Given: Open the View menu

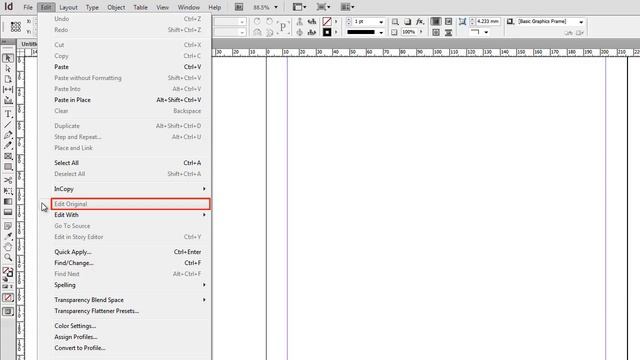Looking at the screenshot, I should click(162, 7).
